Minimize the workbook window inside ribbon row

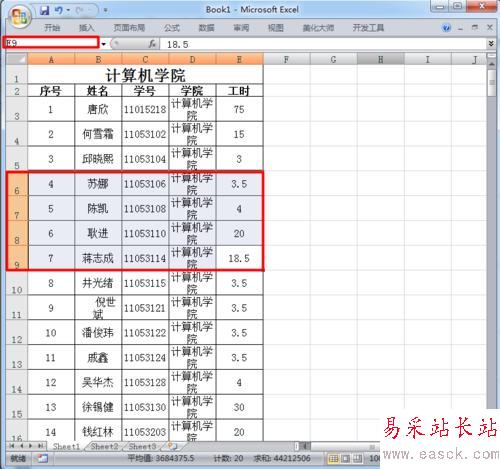[461, 28]
